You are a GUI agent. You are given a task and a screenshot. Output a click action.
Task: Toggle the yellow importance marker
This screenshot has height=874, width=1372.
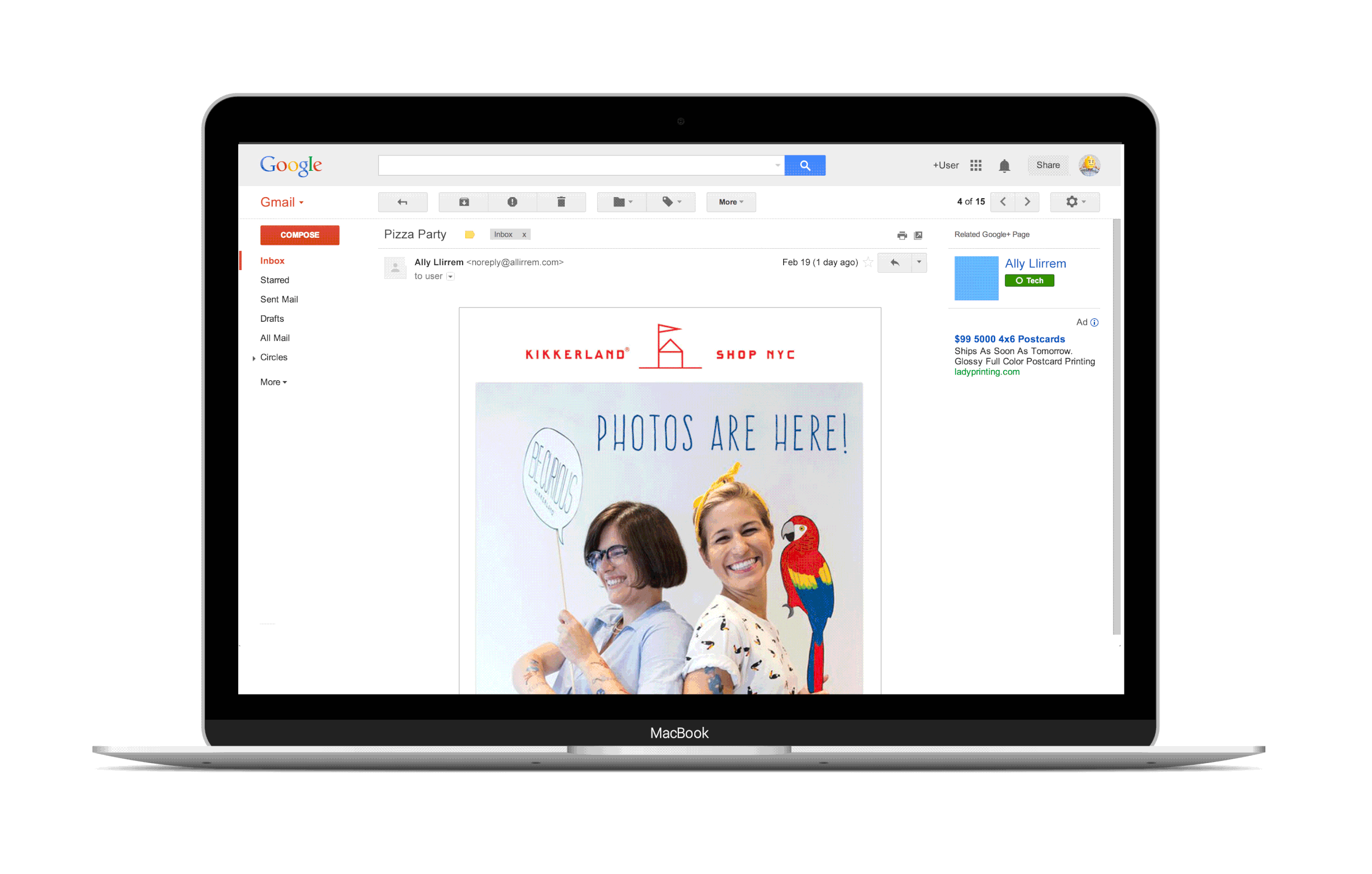pos(470,234)
